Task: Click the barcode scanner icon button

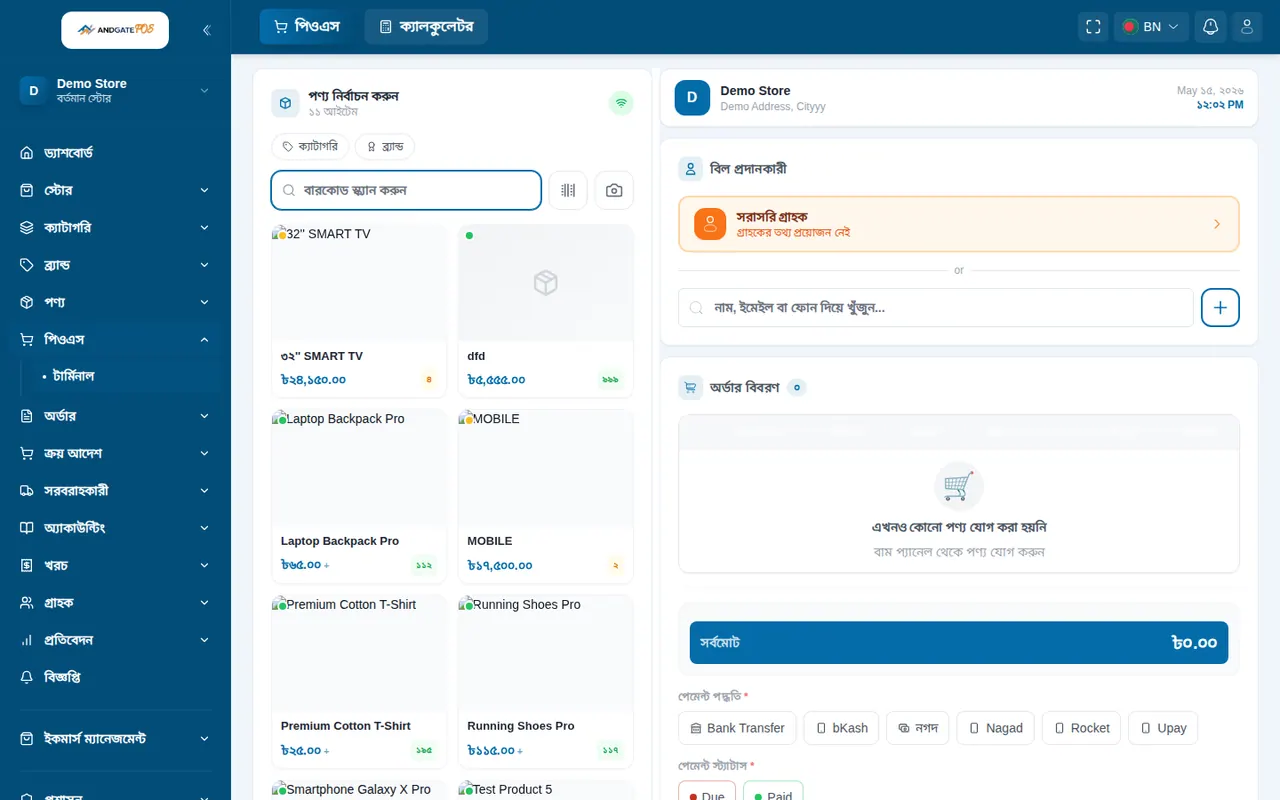Action: 568,190
